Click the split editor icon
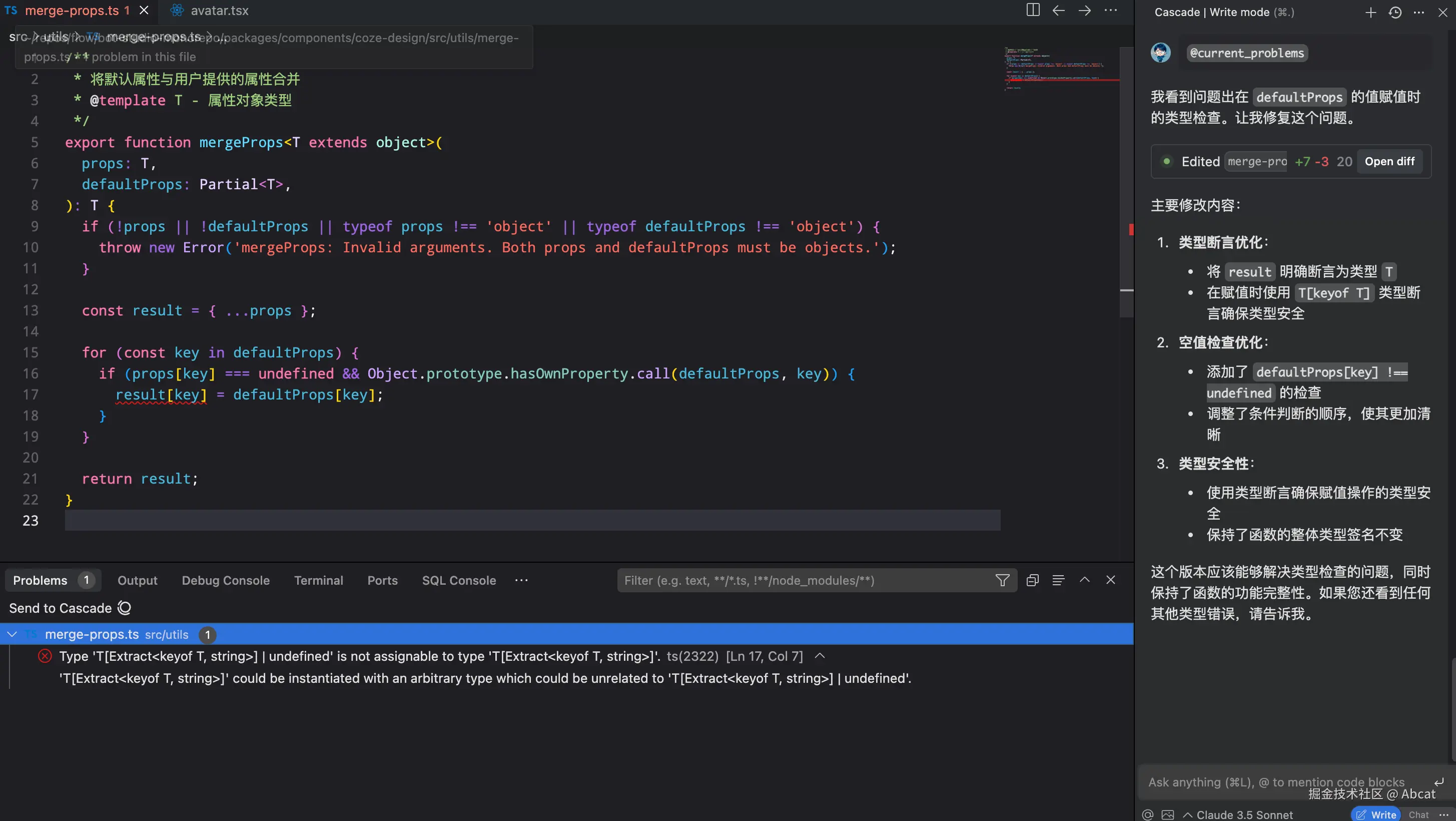This screenshot has height=821, width=1456. tap(1033, 10)
